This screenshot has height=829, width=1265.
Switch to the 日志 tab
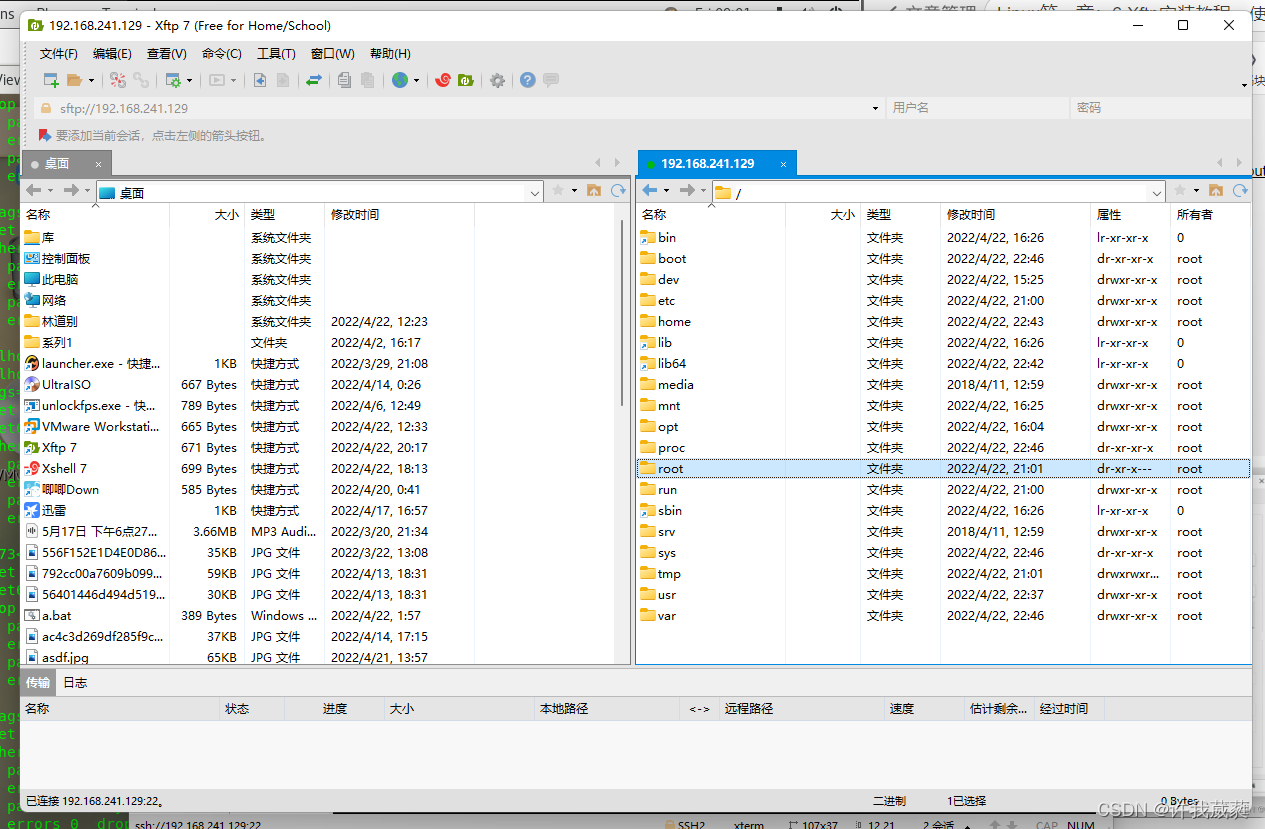coord(75,683)
